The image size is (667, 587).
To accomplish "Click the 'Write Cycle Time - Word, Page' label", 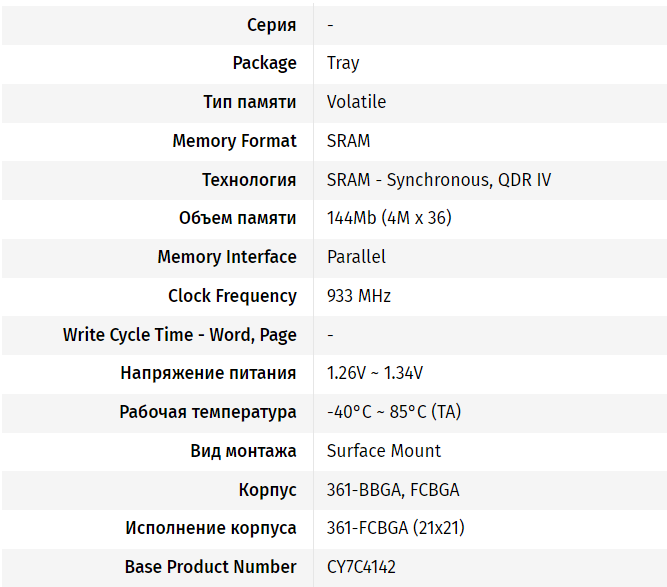I will [x=180, y=335].
